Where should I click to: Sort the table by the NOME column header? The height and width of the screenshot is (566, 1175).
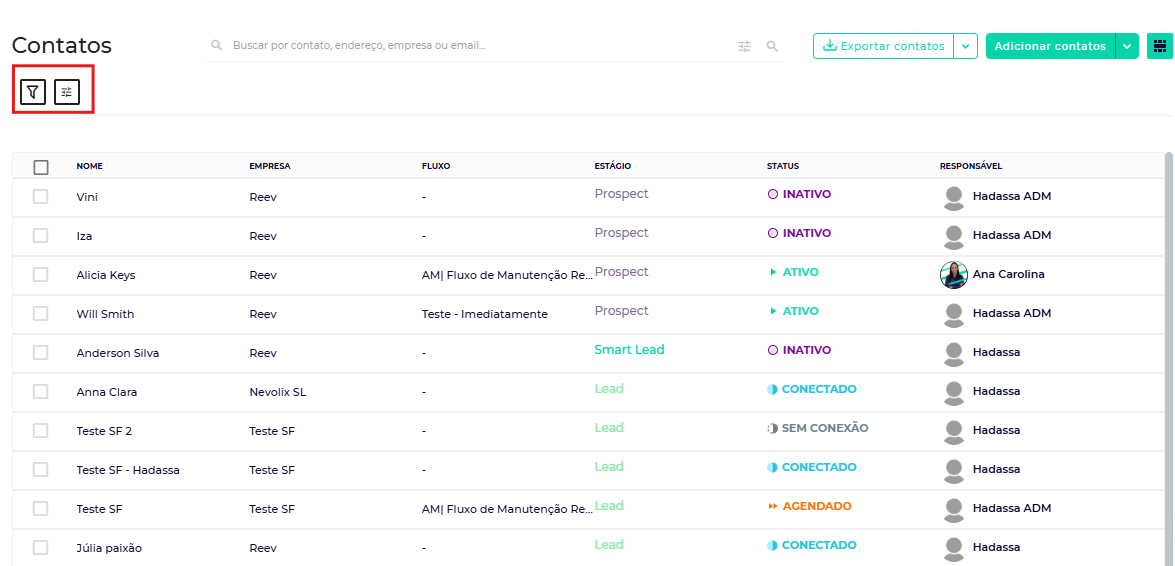pyautogui.click(x=90, y=166)
